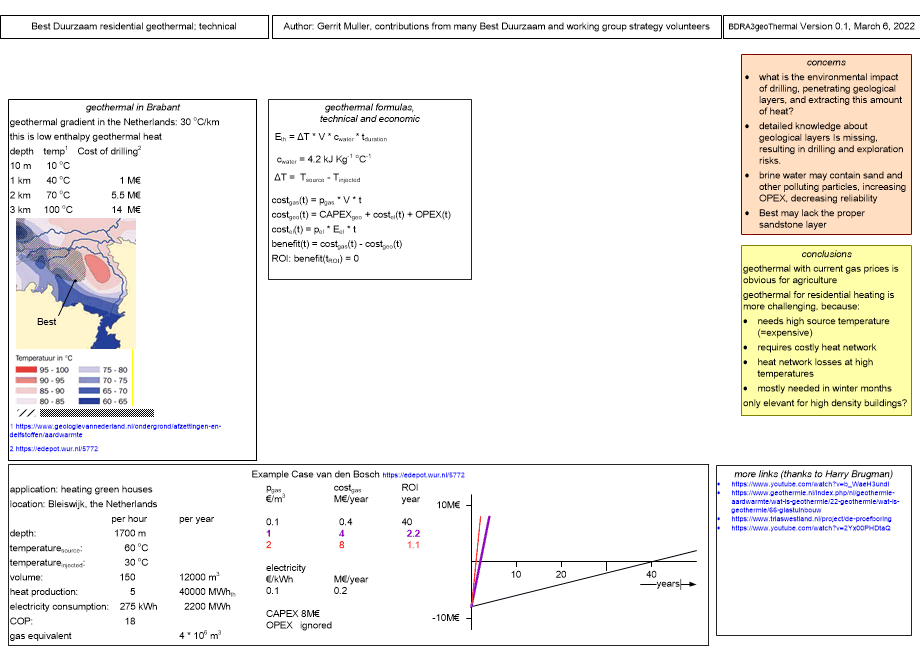920x660 pixels.
Task: Click the 60 - 65 legend color swatch
Action: click(89, 401)
